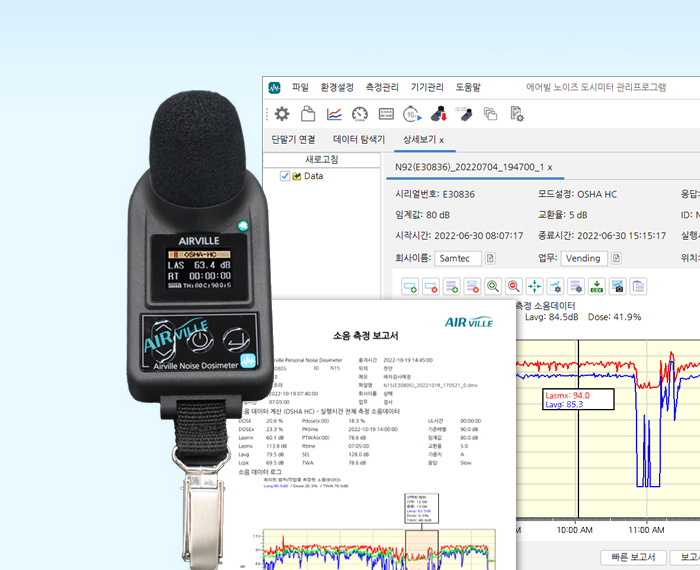Image resolution: width=700 pixels, height=570 pixels.
Task: Zoom out with the red magnifier icon
Action: click(x=514, y=287)
